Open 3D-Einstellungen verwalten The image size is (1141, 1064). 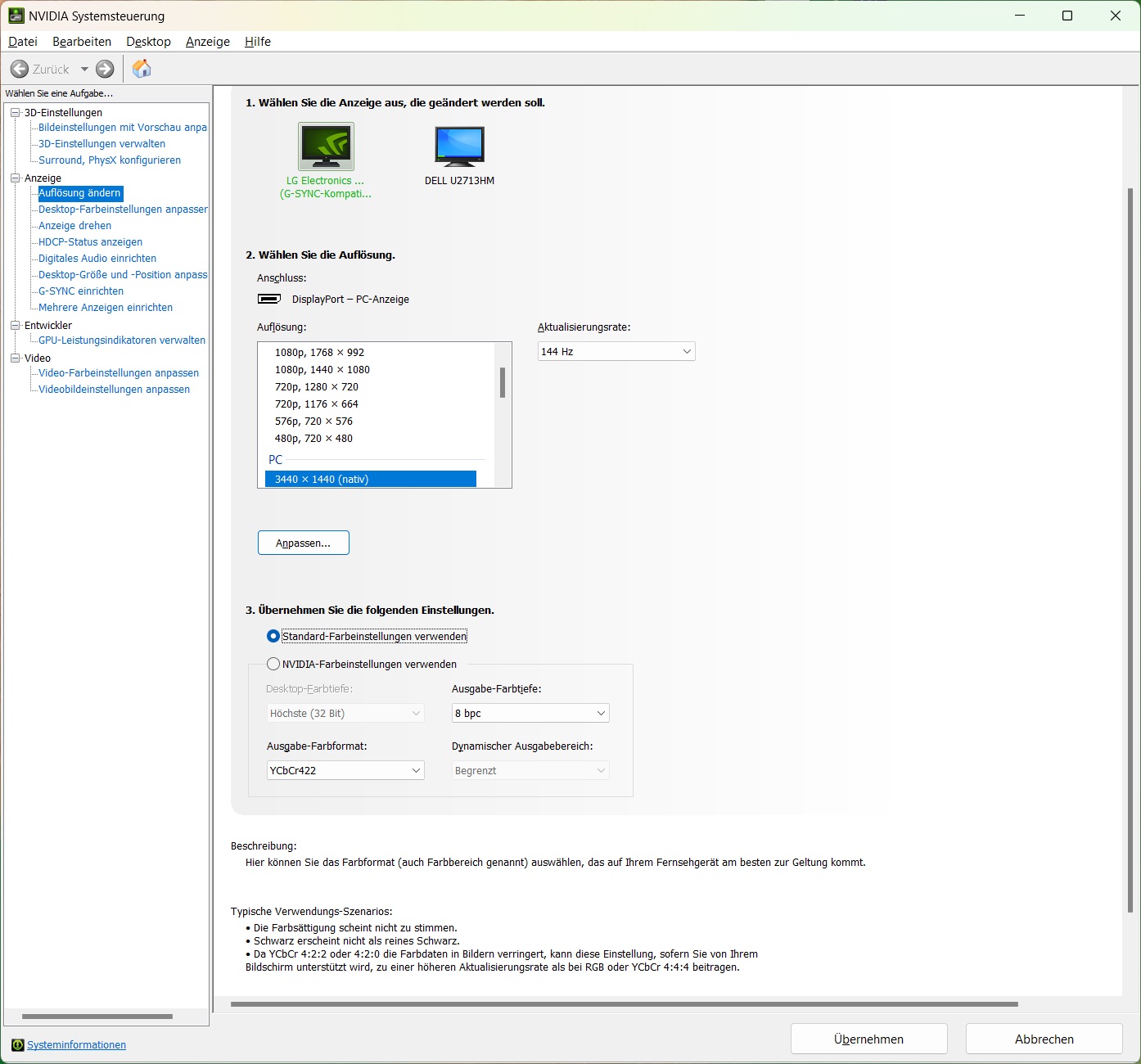click(101, 144)
